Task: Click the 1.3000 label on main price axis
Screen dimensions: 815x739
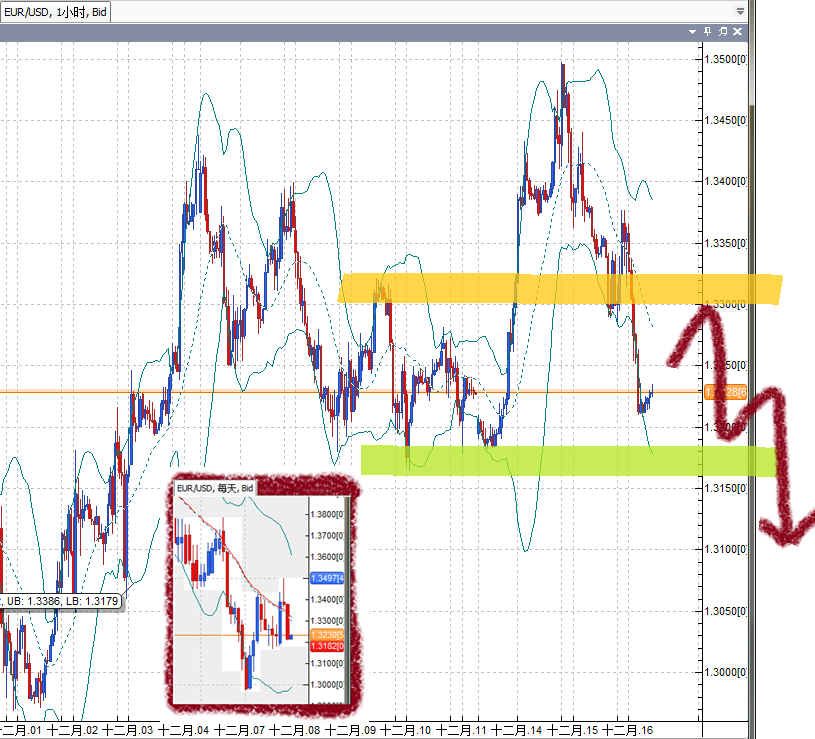Action: coord(726,672)
